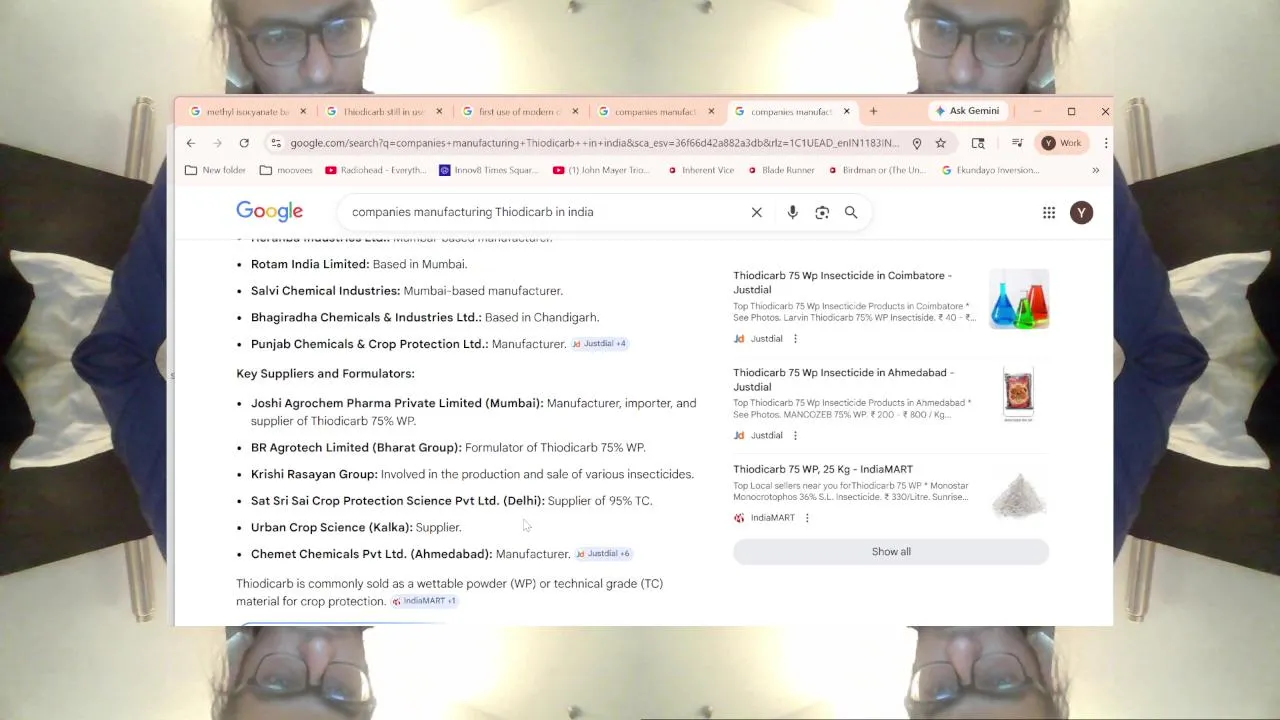Open the Inherent Vice bookmark
This screenshot has height=720, width=1280.
[701, 170]
